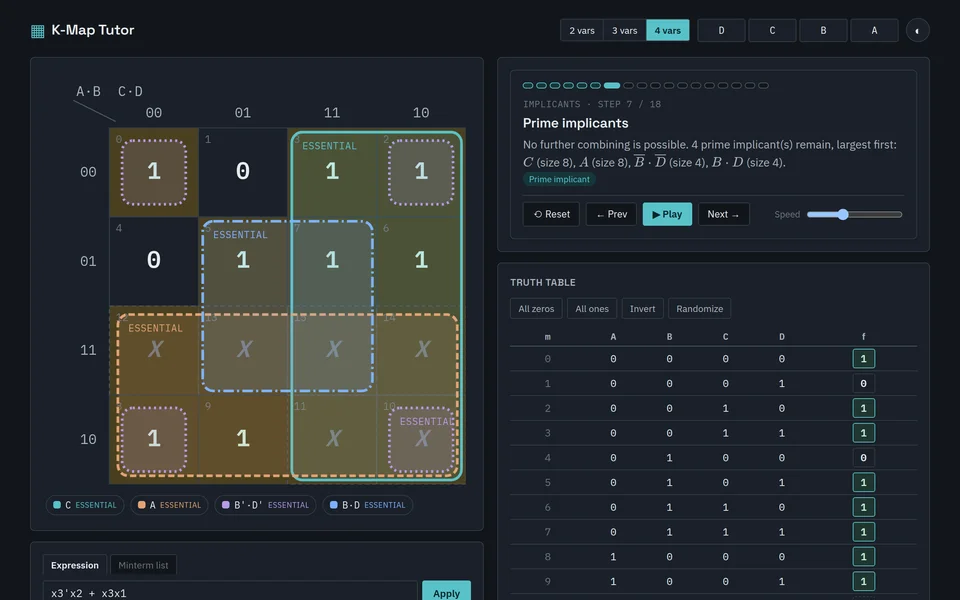The height and width of the screenshot is (600, 960).
Task: Click K-map cell 4 showing 0
Action: tap(154, 261)
